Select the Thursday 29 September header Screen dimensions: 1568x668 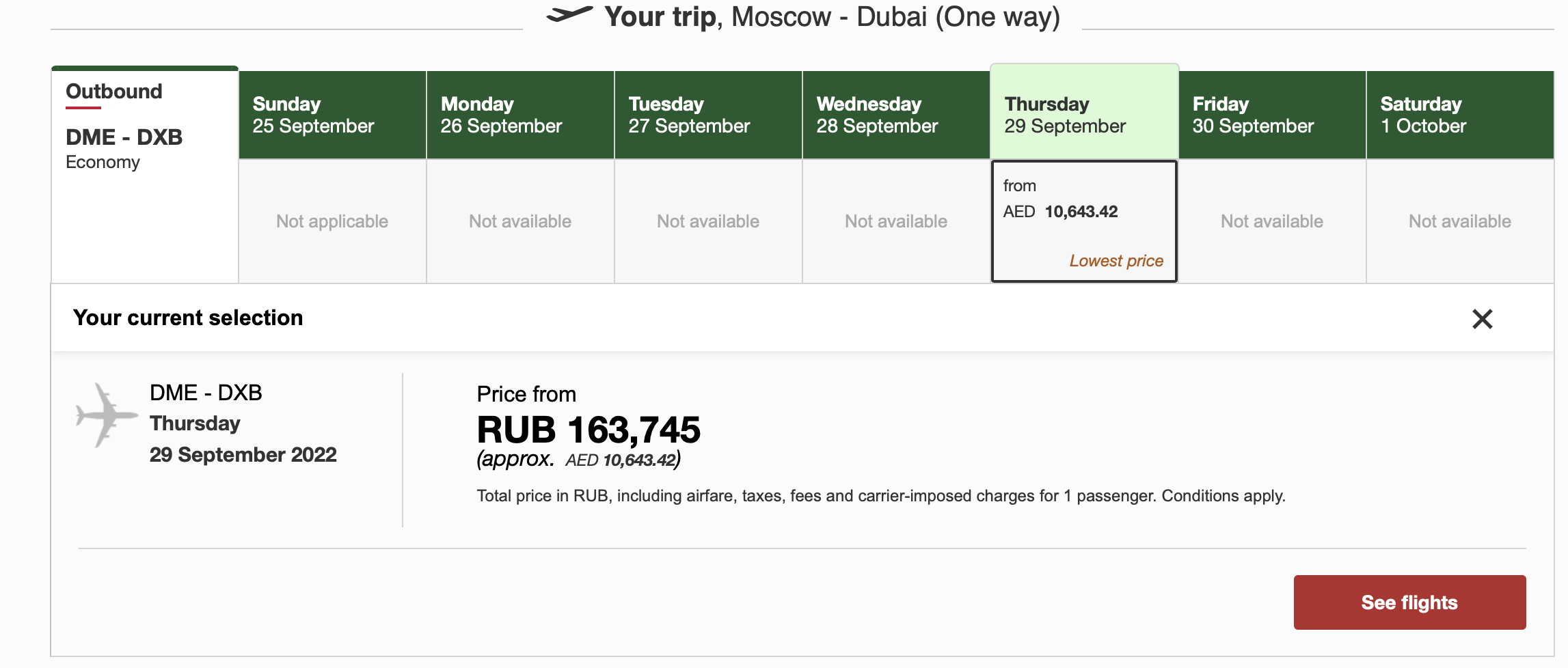[1084, 111]
